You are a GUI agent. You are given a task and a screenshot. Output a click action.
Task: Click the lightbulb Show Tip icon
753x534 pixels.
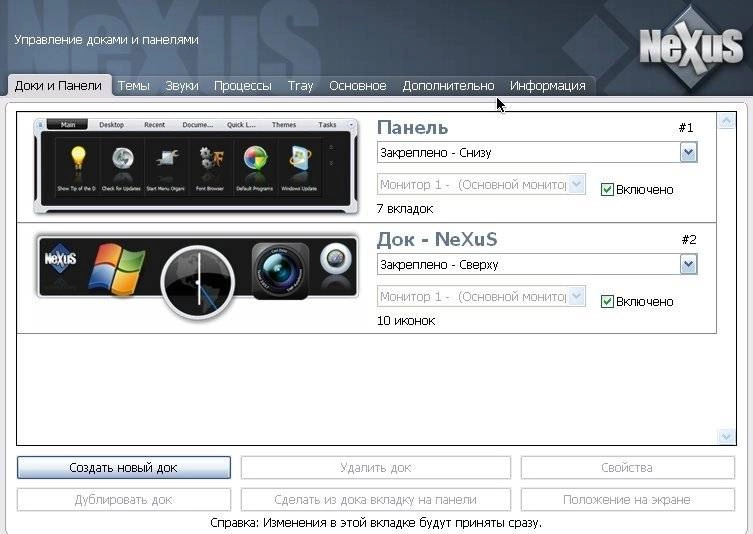pos(77,158)
